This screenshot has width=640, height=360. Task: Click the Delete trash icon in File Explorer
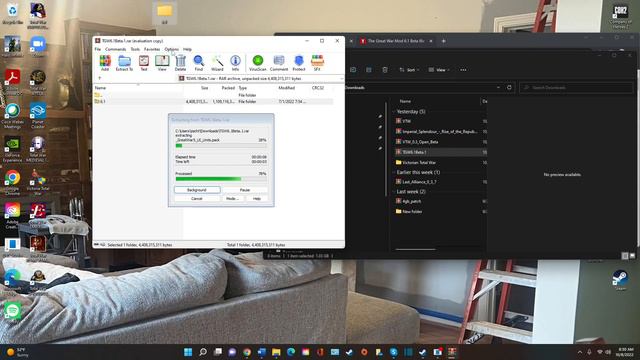tap(385, 70)
